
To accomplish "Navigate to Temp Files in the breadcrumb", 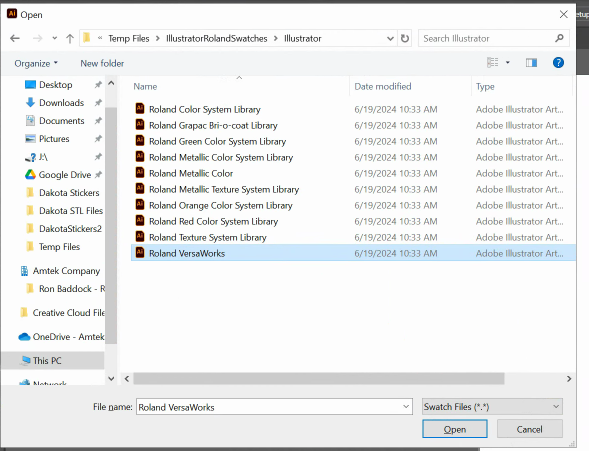I will pos(129,38).
